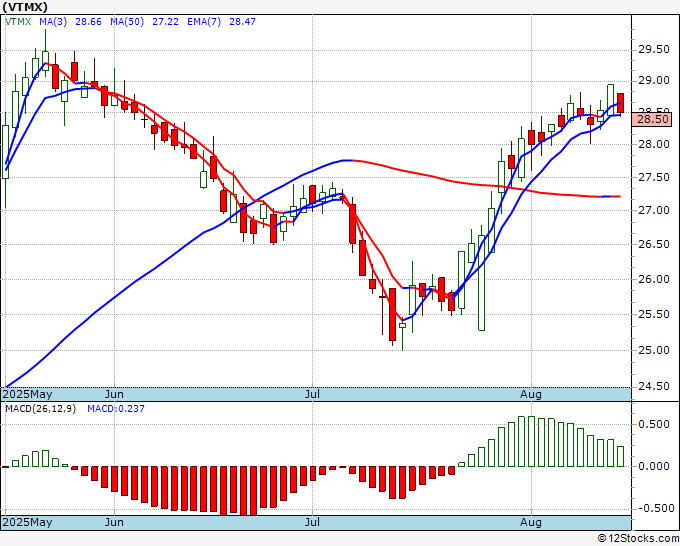Select Jul on the price chart time axis

click(312, 394)
